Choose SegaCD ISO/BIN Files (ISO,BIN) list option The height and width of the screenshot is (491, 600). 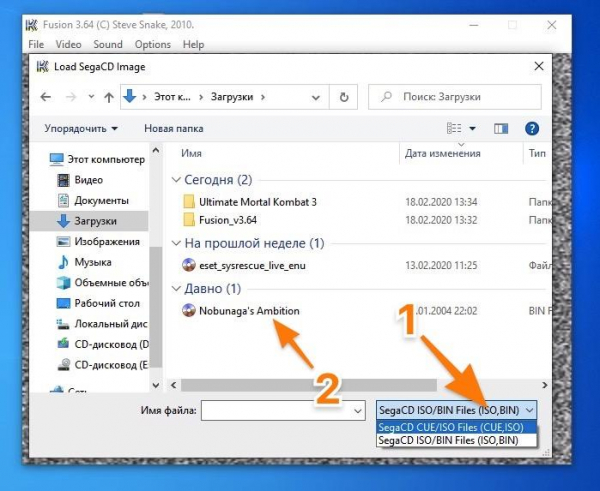pos(457,440)
